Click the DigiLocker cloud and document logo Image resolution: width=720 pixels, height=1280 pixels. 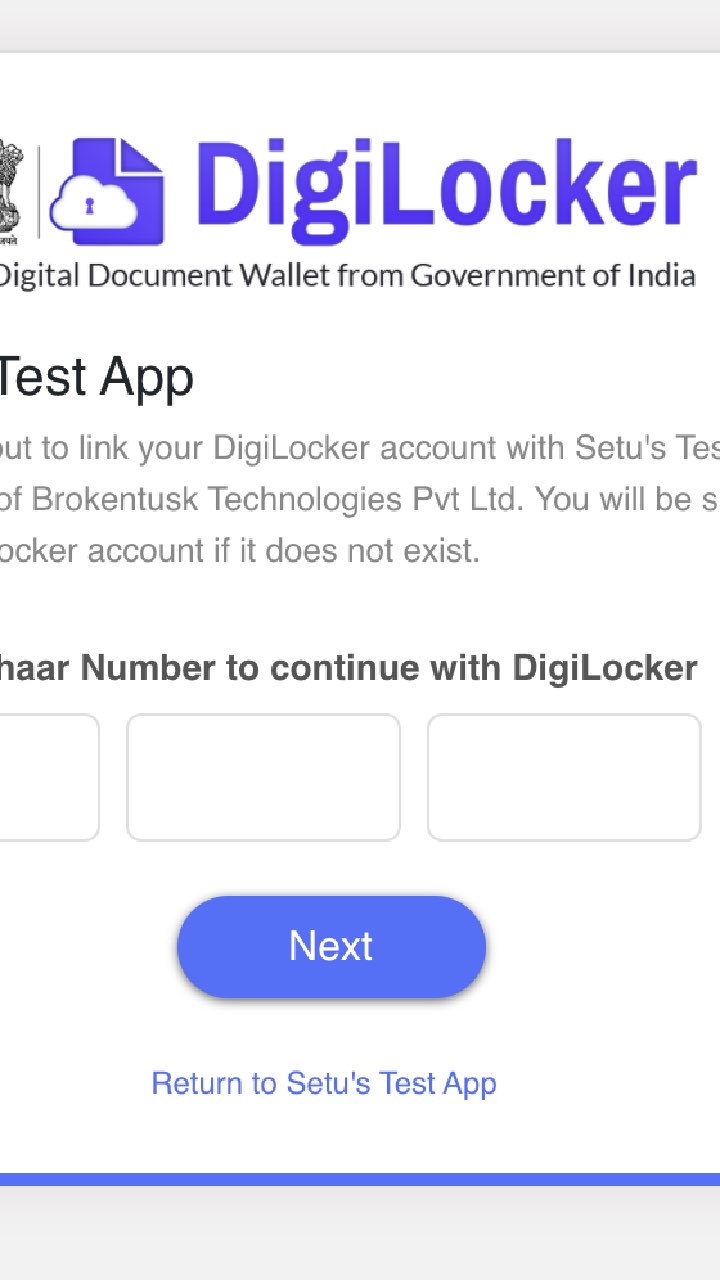pos(107,193)
